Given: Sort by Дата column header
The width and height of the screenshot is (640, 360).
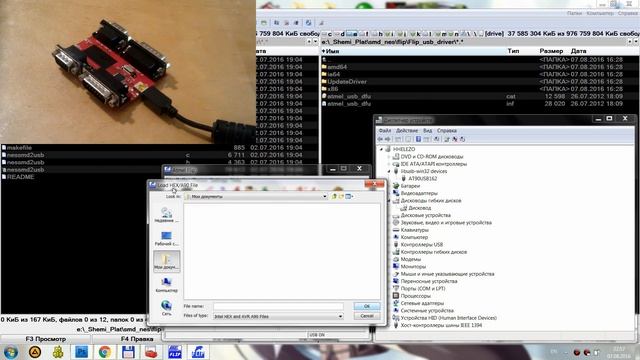Looking at the screenshot, I should [x=578, y=51].
